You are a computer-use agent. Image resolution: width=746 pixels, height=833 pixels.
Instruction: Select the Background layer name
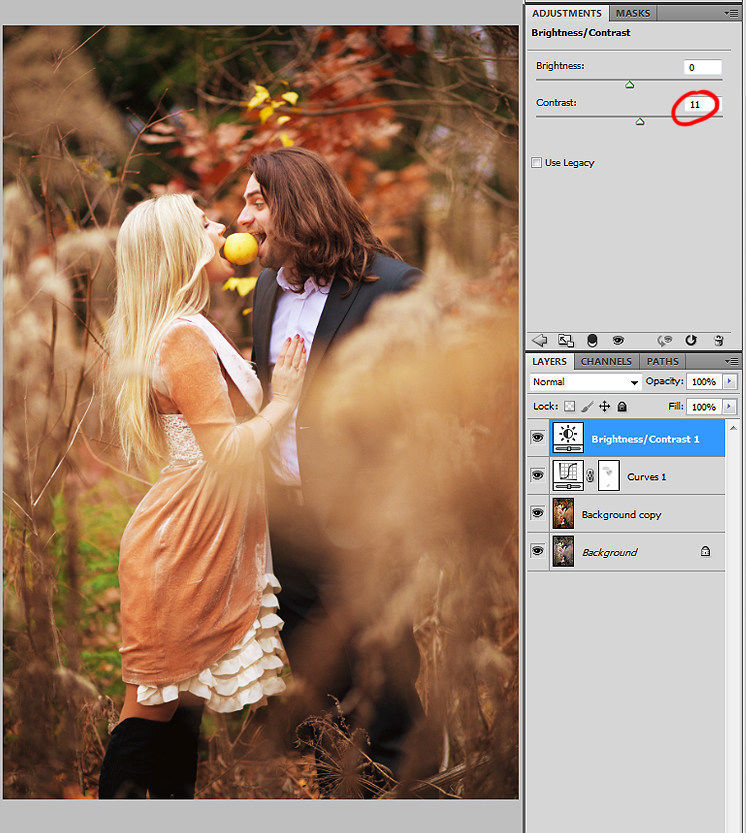click(609, 552)
